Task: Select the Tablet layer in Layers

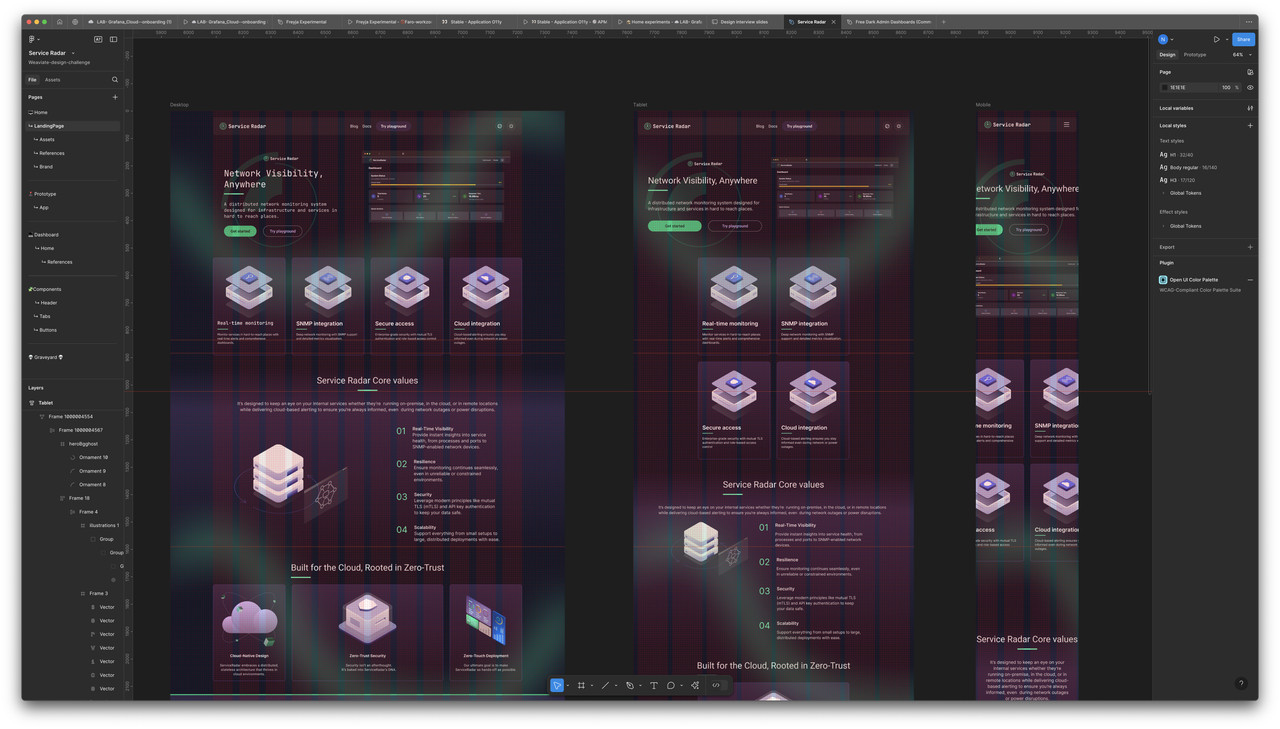Action: coord(46,403)
